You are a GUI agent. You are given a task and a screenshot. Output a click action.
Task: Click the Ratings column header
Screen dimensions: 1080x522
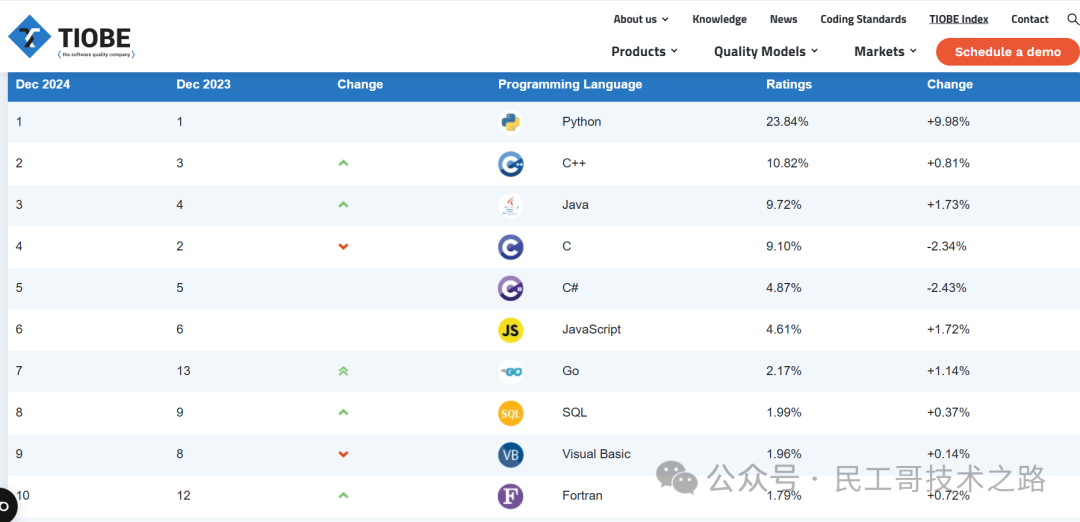coord(789,85)
